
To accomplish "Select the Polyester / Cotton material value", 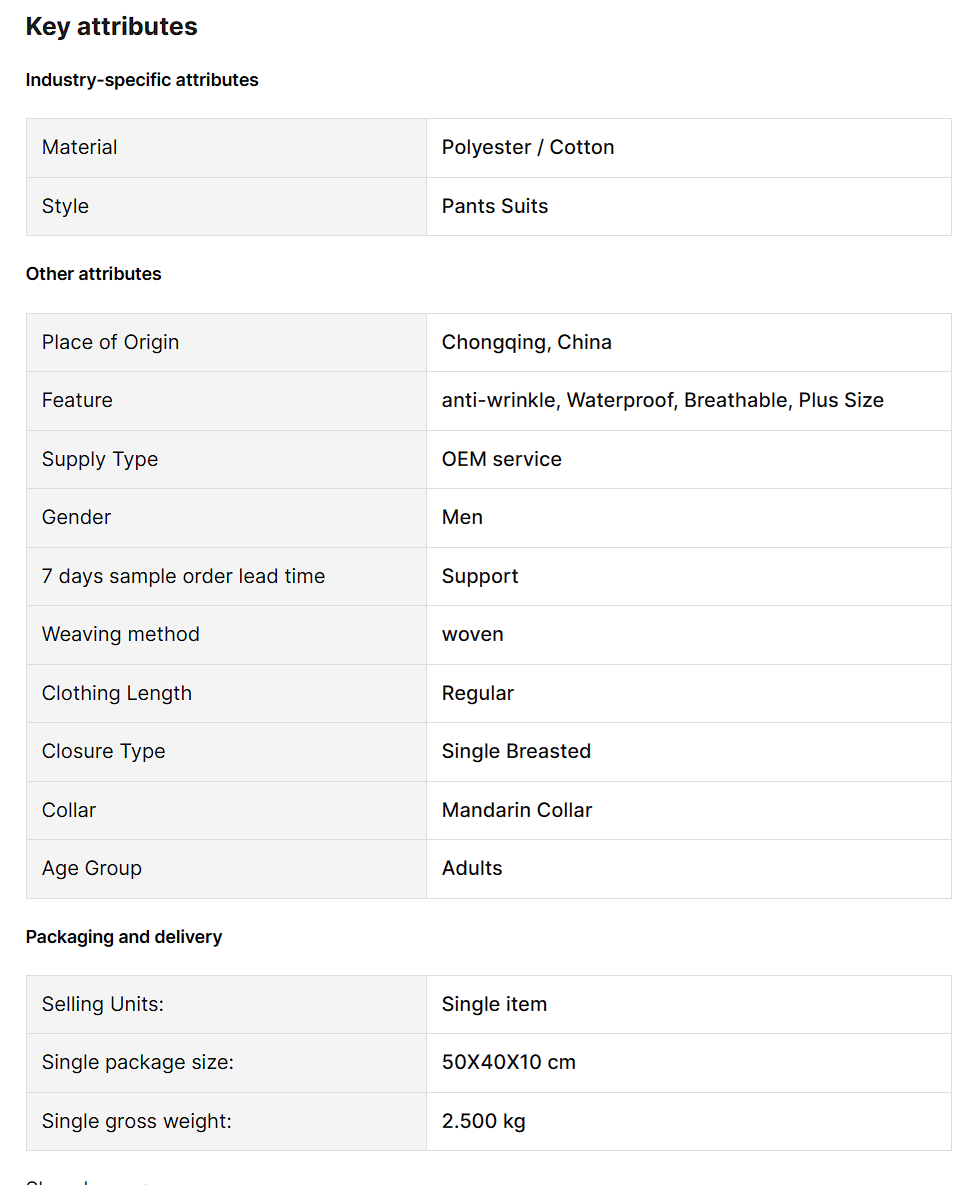I will [528, 147].
